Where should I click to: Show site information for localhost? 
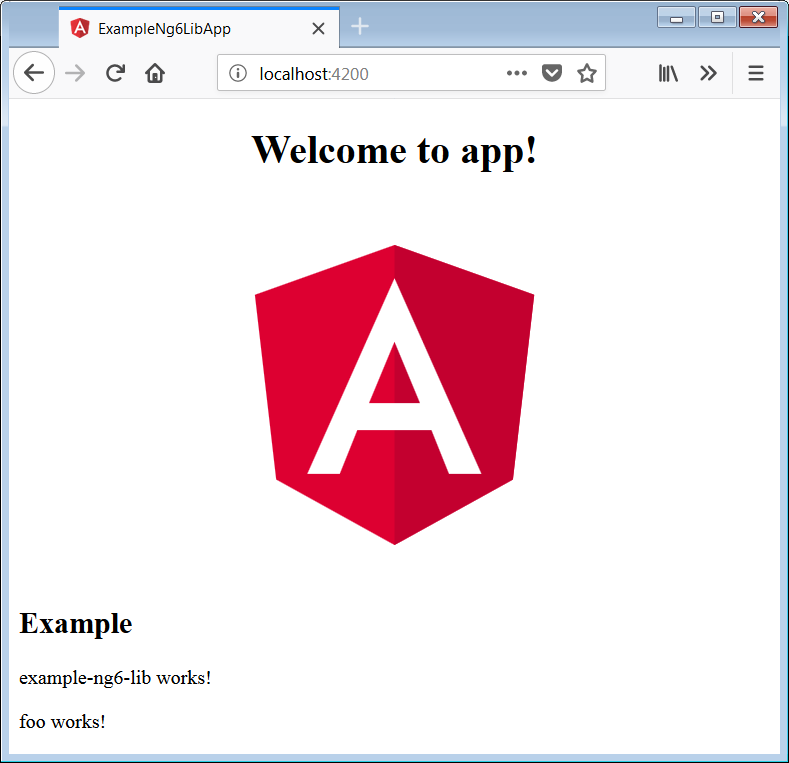238,73
